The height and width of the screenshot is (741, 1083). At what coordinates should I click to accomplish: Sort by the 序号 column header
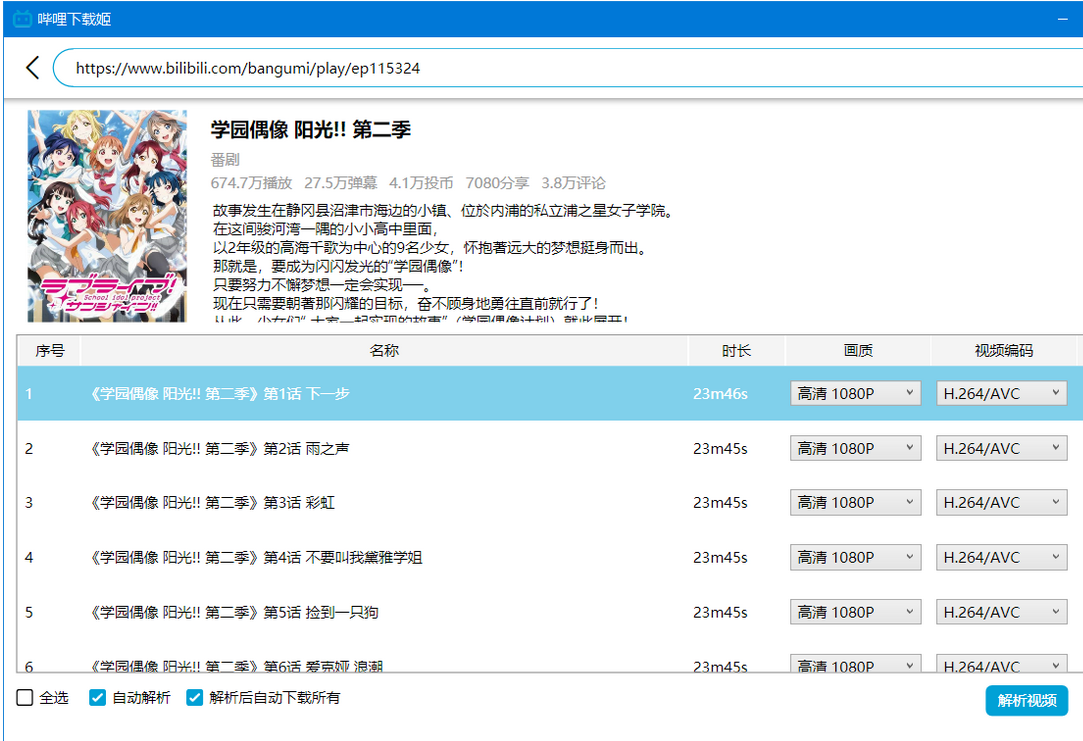50,351
